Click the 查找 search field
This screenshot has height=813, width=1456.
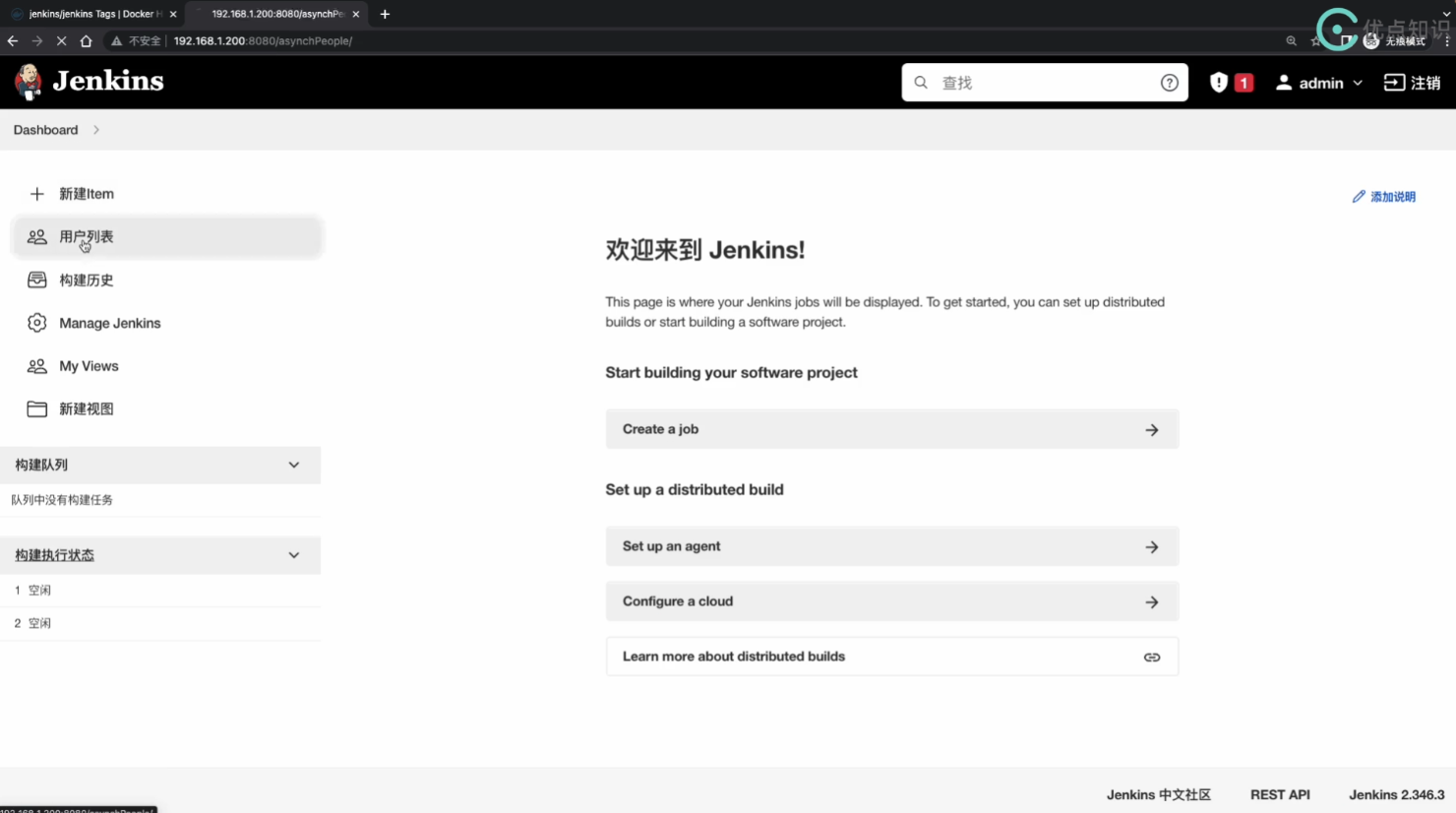(1045, 83)
